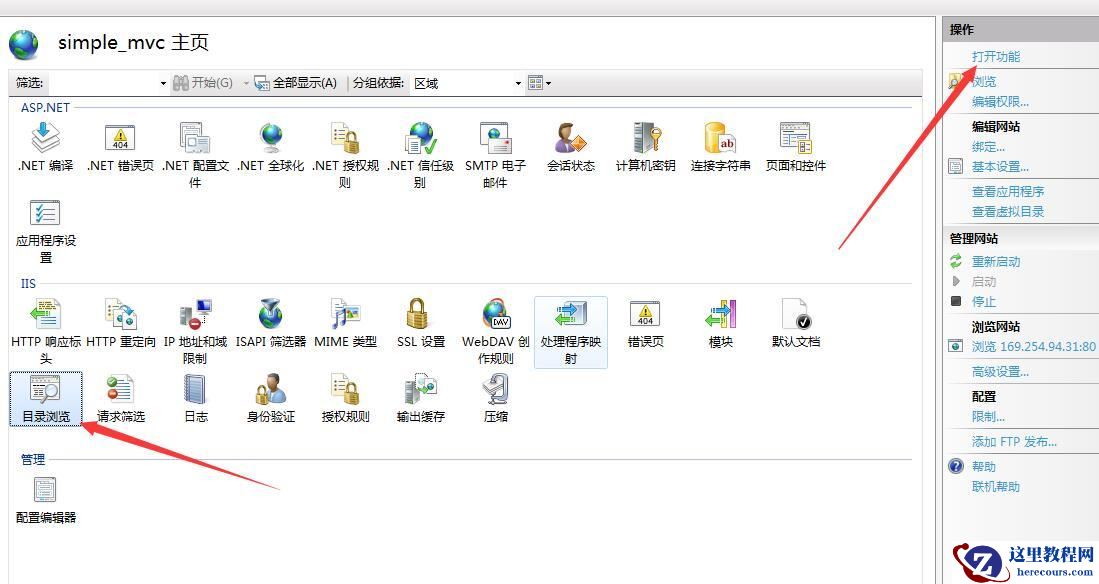
Task: Collapse the 管理 group header
Action: [x=33, y=459]
